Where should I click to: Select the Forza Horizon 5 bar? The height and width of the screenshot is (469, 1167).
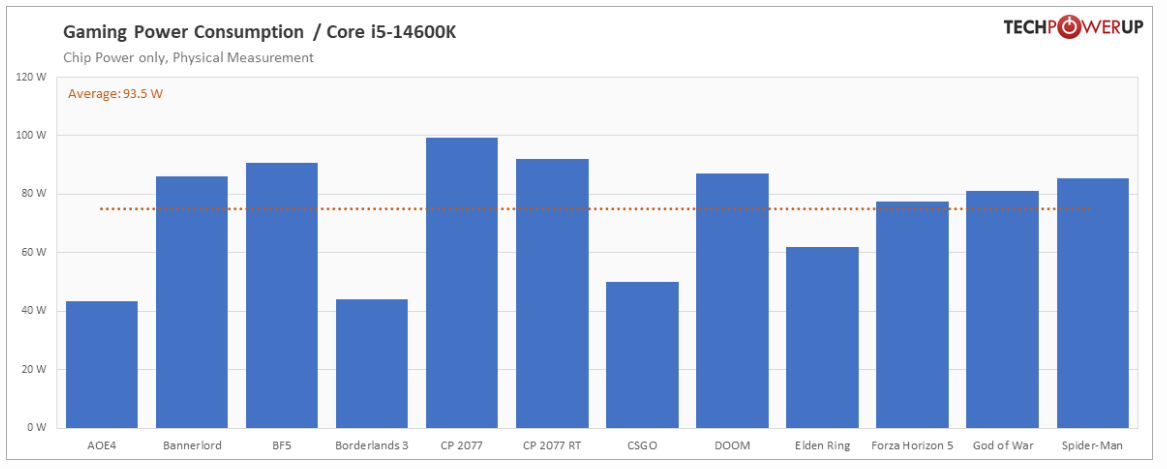912,315
